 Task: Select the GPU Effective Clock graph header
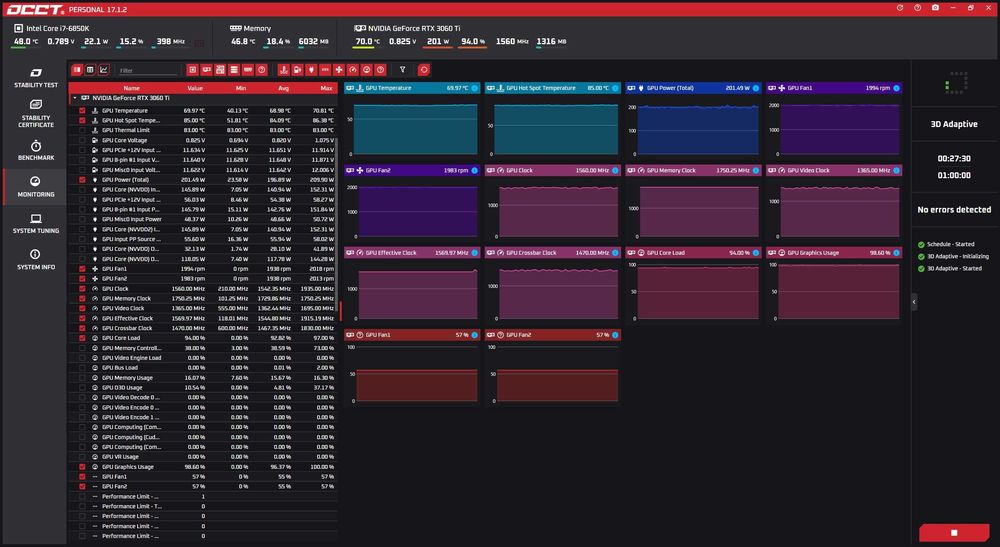pos(412,252)
